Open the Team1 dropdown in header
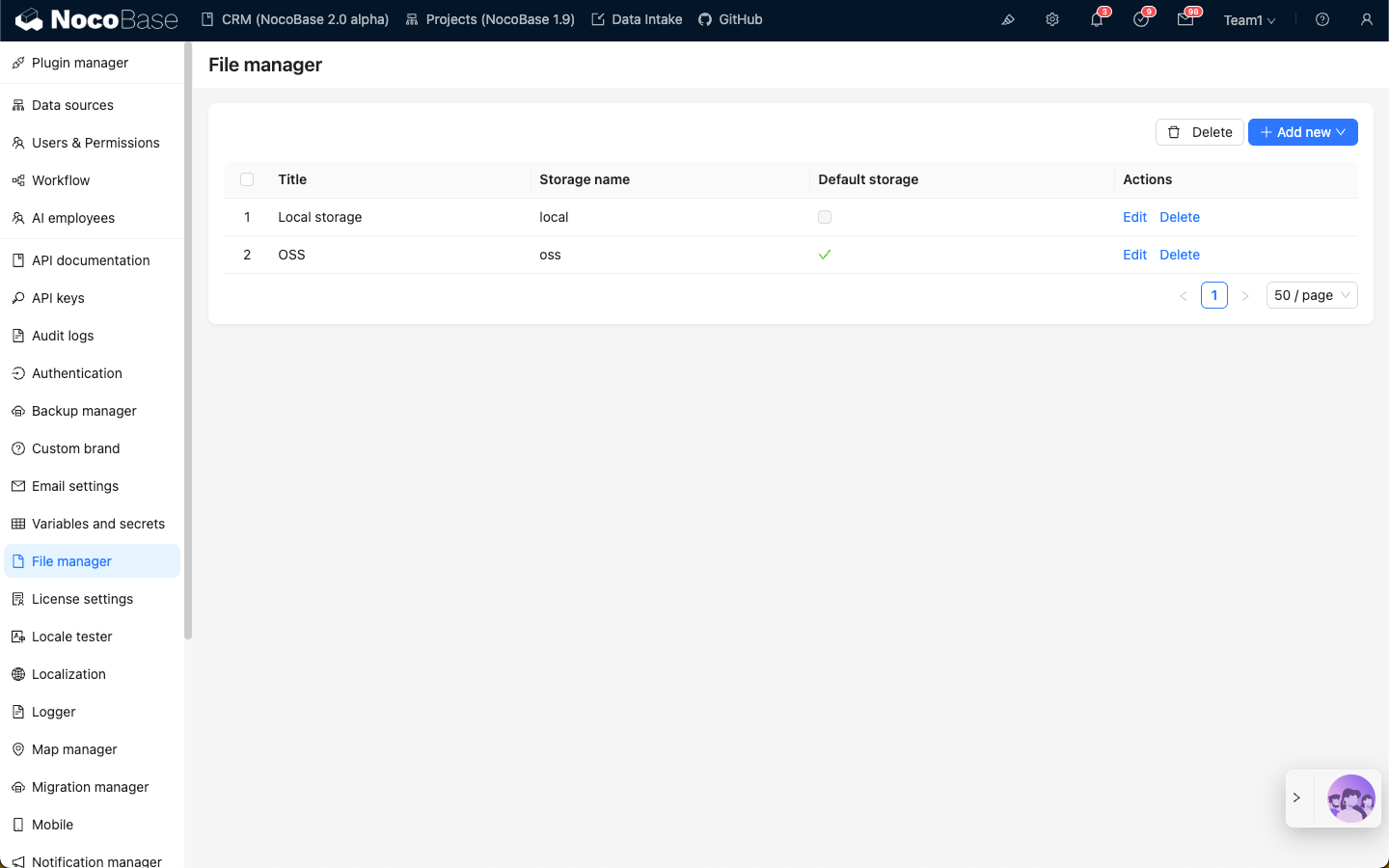 tap(1249, 20)
